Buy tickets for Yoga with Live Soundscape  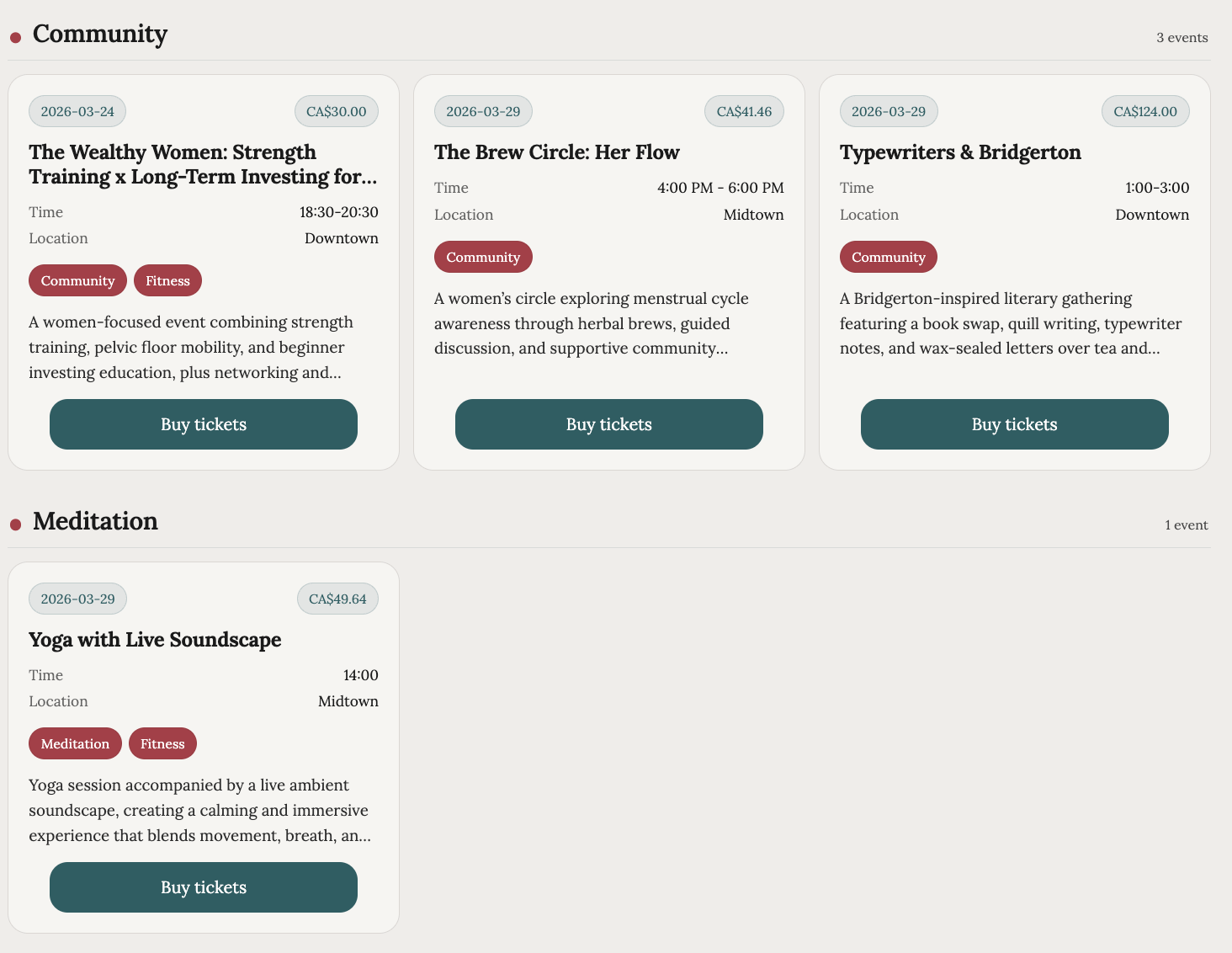204,887
